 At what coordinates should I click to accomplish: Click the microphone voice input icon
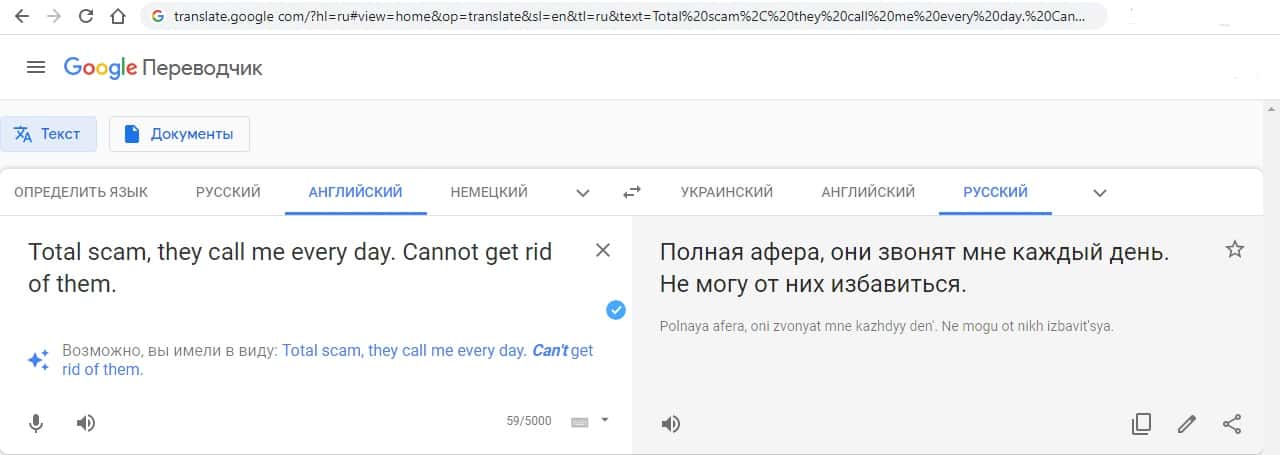pyautogui.click(x=36, y=423)
